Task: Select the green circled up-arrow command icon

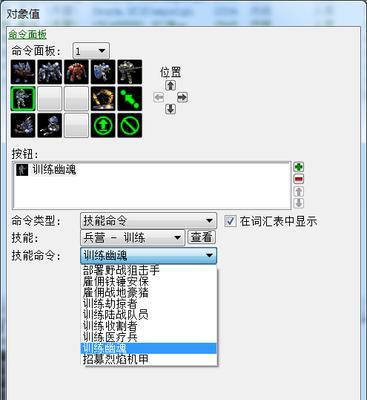Action: 103,125
